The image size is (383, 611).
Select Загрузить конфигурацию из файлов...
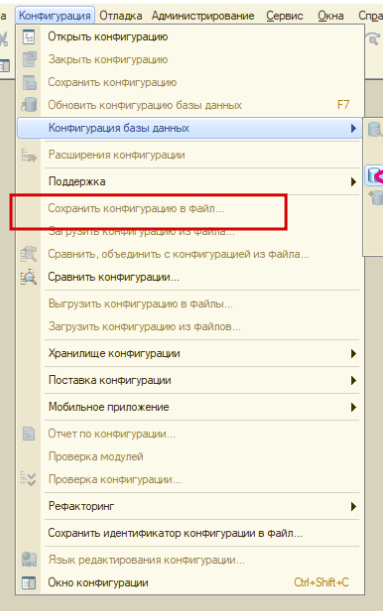[x=190, y=327]
